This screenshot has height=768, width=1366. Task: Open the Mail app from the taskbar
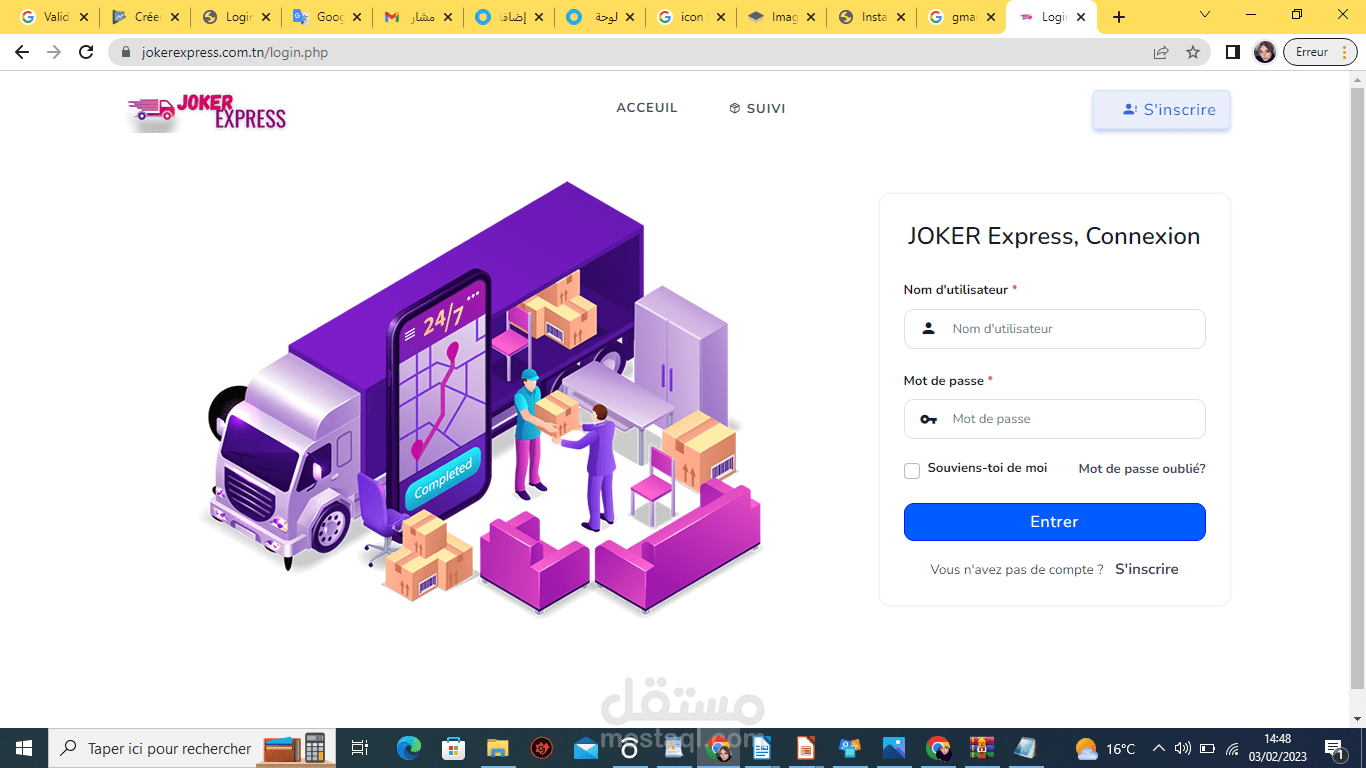tap(586, 748)
